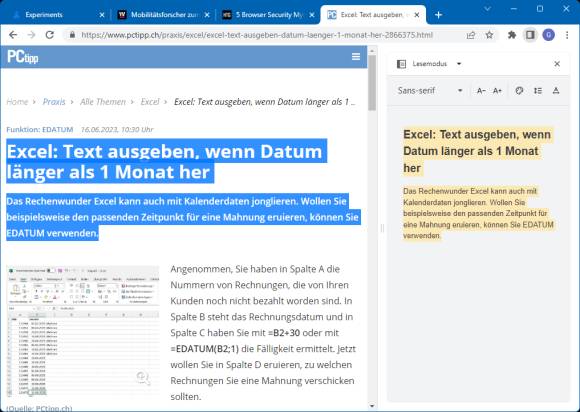This screenshot has width=580, height=412.
Task: Close the reading mode side panel
Action: coord(557,64)
